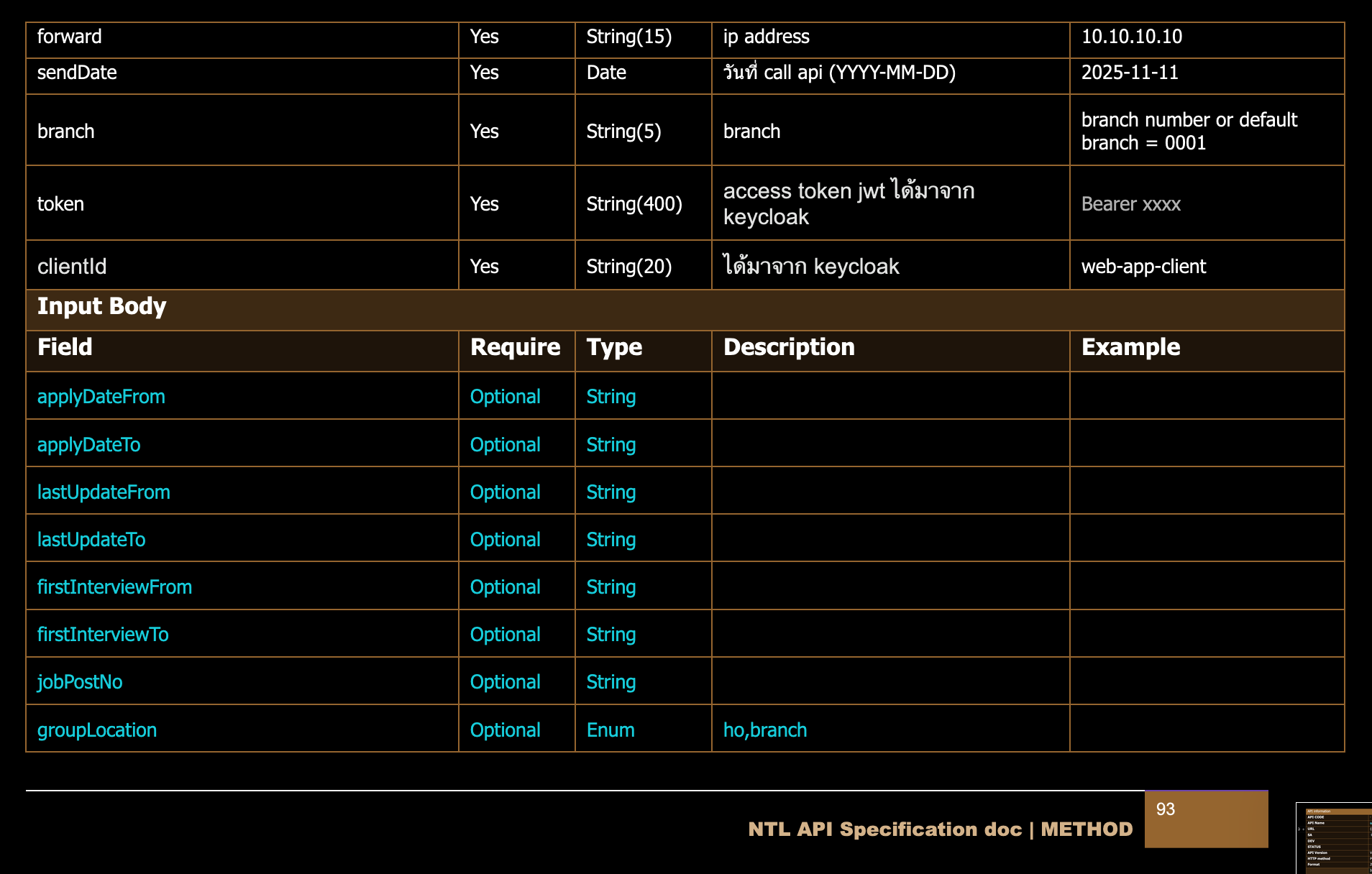Click the 2025-11-11 sendDate example
This screenshot has height=874, width=1372.
click(x=1129, y=73)
